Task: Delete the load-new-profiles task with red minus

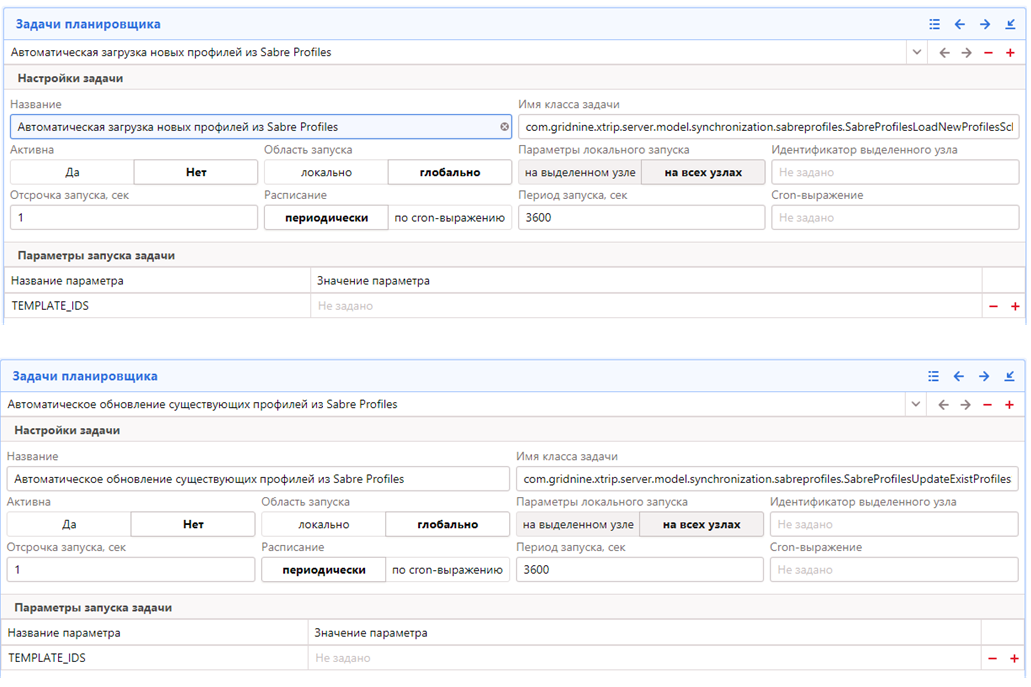Action: [x=988, y=53]
